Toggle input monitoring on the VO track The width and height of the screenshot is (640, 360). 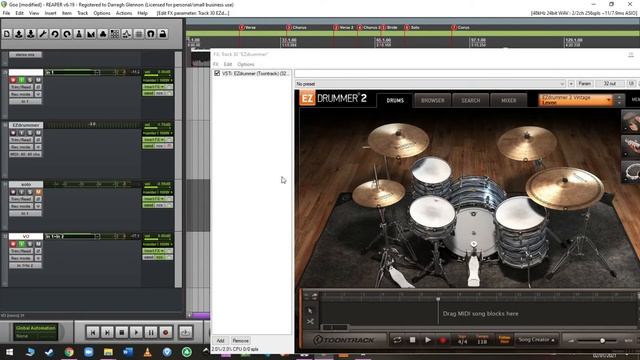tap(22, 244)
